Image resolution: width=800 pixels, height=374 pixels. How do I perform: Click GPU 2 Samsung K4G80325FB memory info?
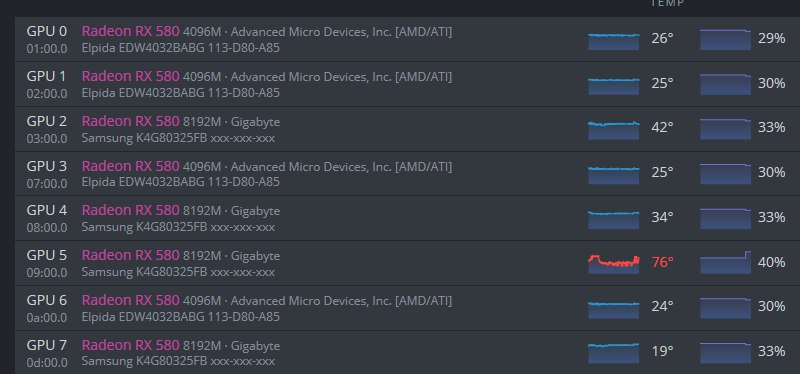[178, 138]
